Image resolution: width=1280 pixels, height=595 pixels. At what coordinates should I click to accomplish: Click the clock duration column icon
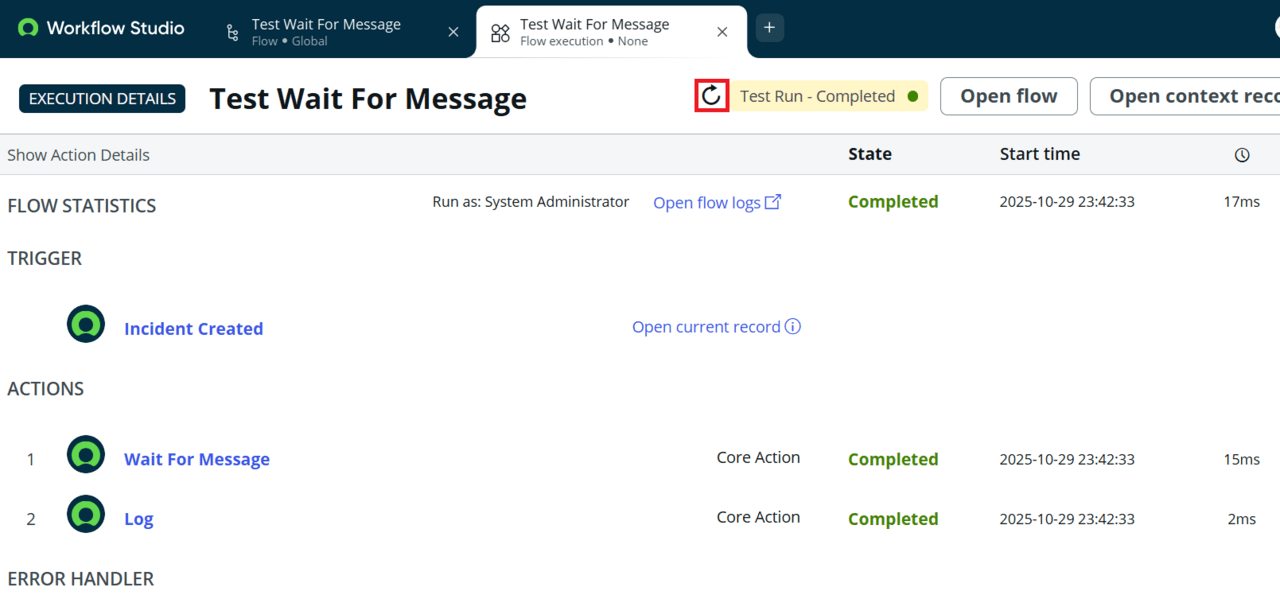pos(1242,155)
